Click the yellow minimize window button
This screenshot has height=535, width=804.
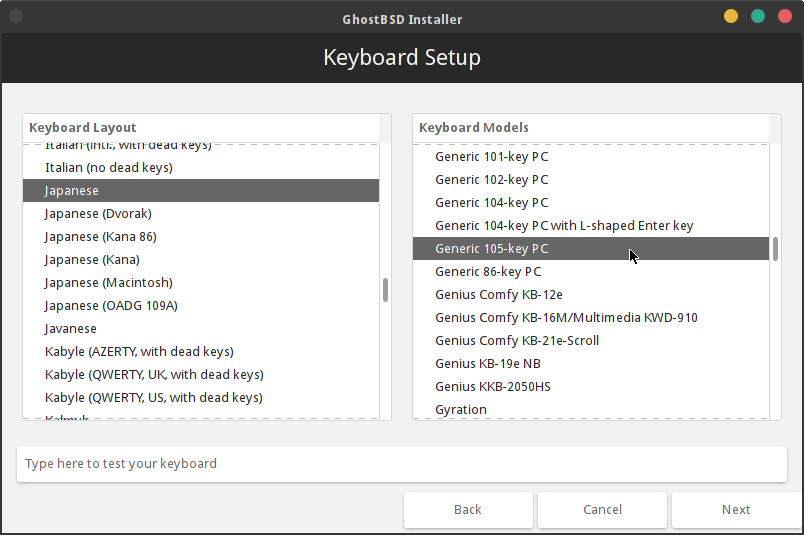(731, 17)
